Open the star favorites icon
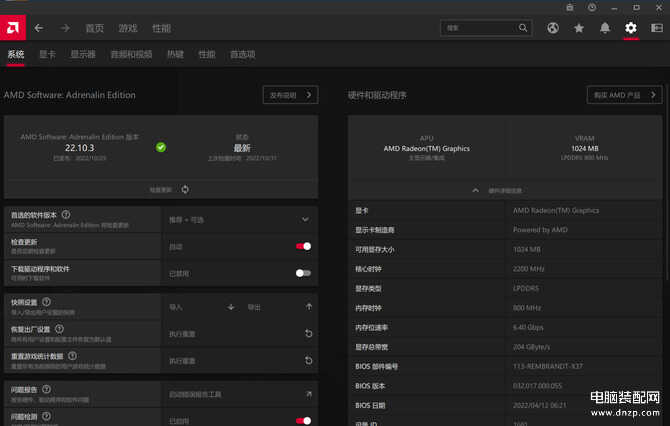Image resolution: width=670 pixels, height=426 pixels. (x=579, y=28)
